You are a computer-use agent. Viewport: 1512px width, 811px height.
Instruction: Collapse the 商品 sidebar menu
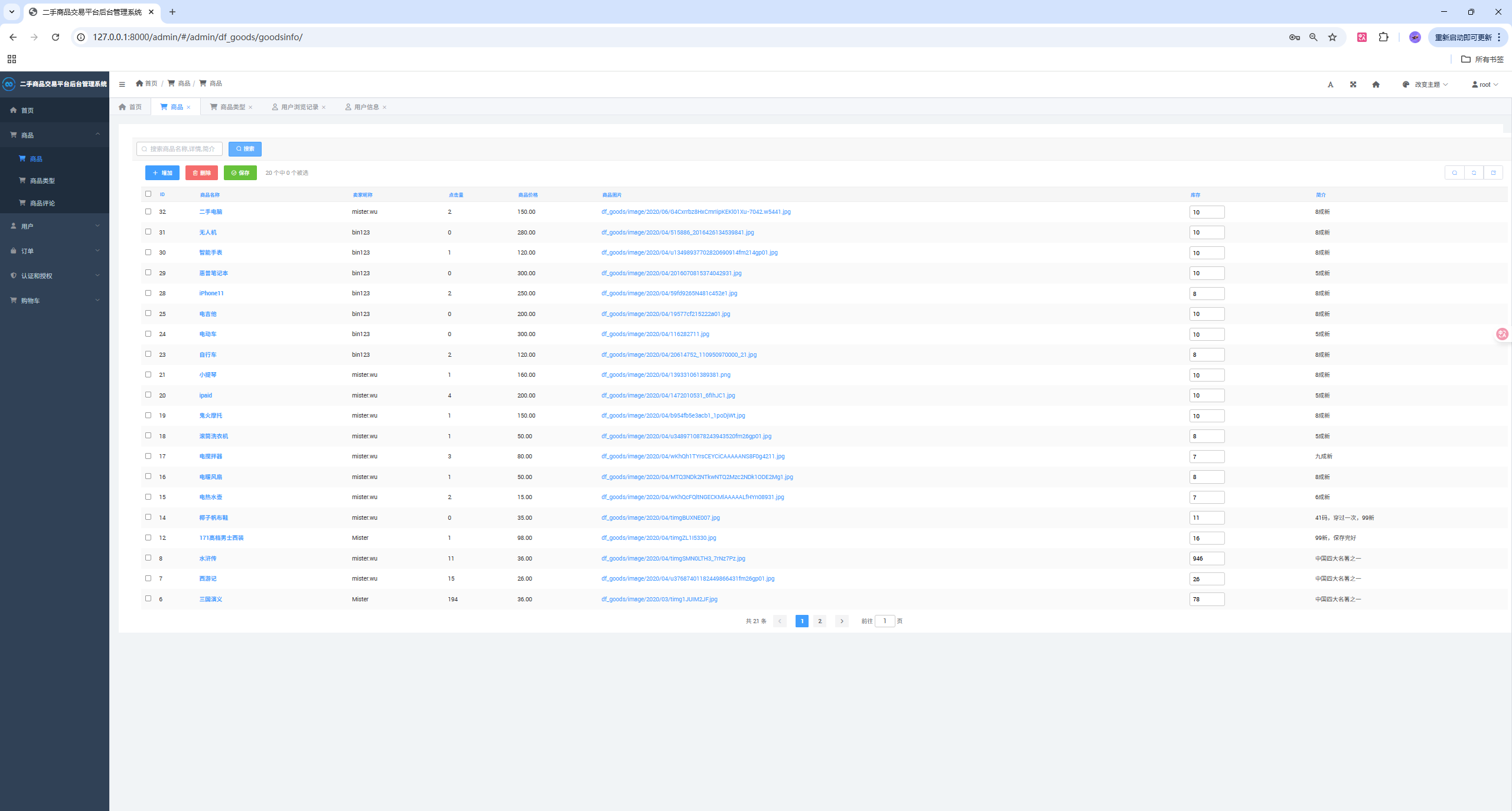tap(54, 135)
